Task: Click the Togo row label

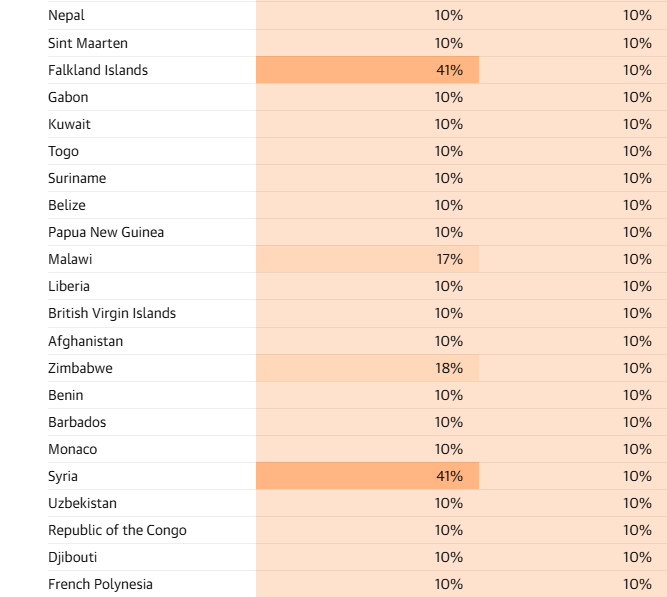Action: pos(63,151)
